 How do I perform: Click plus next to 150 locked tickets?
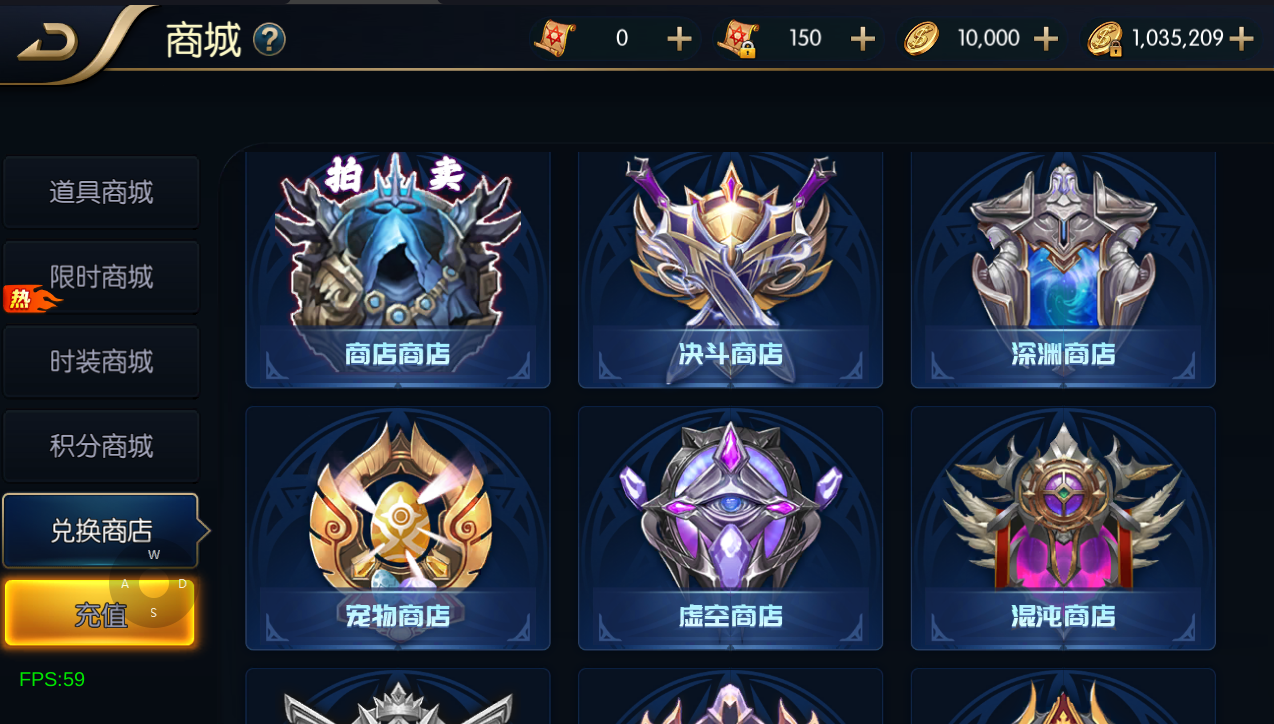[862, 39]
